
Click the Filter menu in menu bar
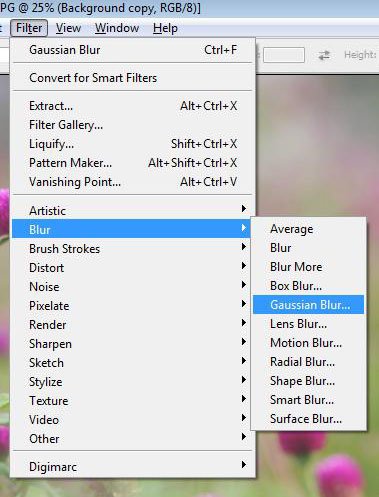pos(29,28)
